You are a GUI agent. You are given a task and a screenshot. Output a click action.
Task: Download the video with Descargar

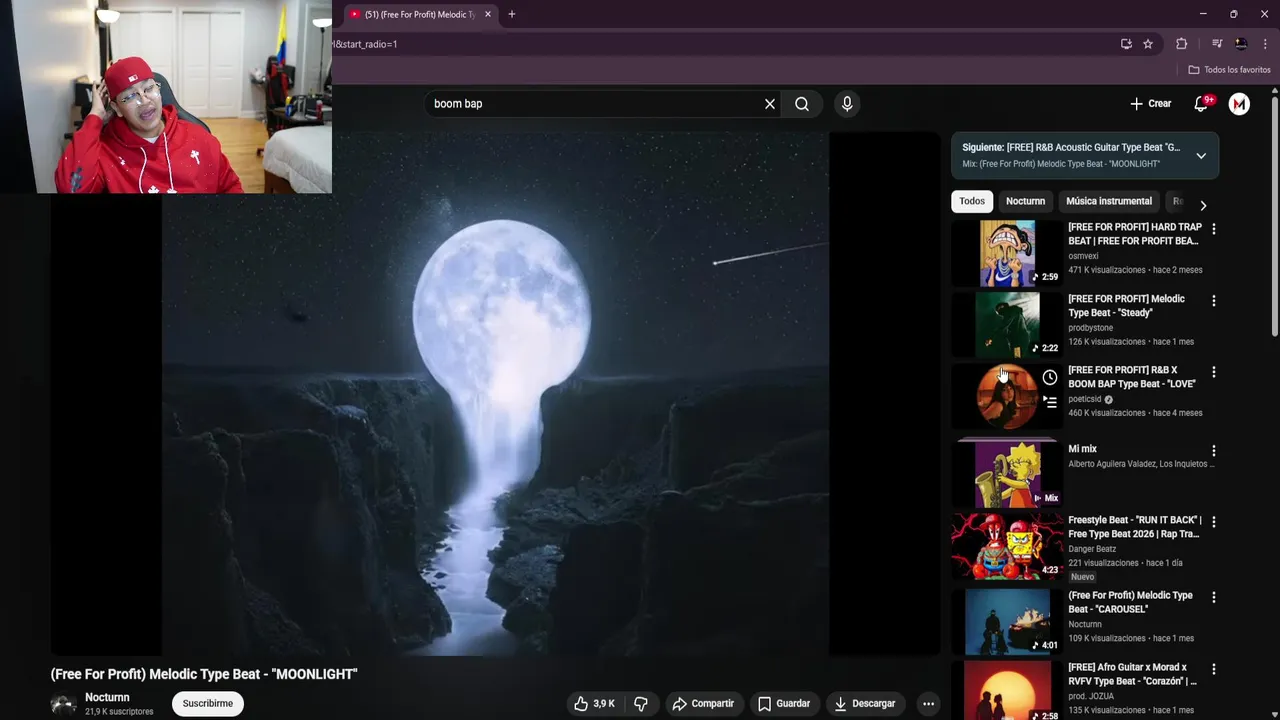865,703
